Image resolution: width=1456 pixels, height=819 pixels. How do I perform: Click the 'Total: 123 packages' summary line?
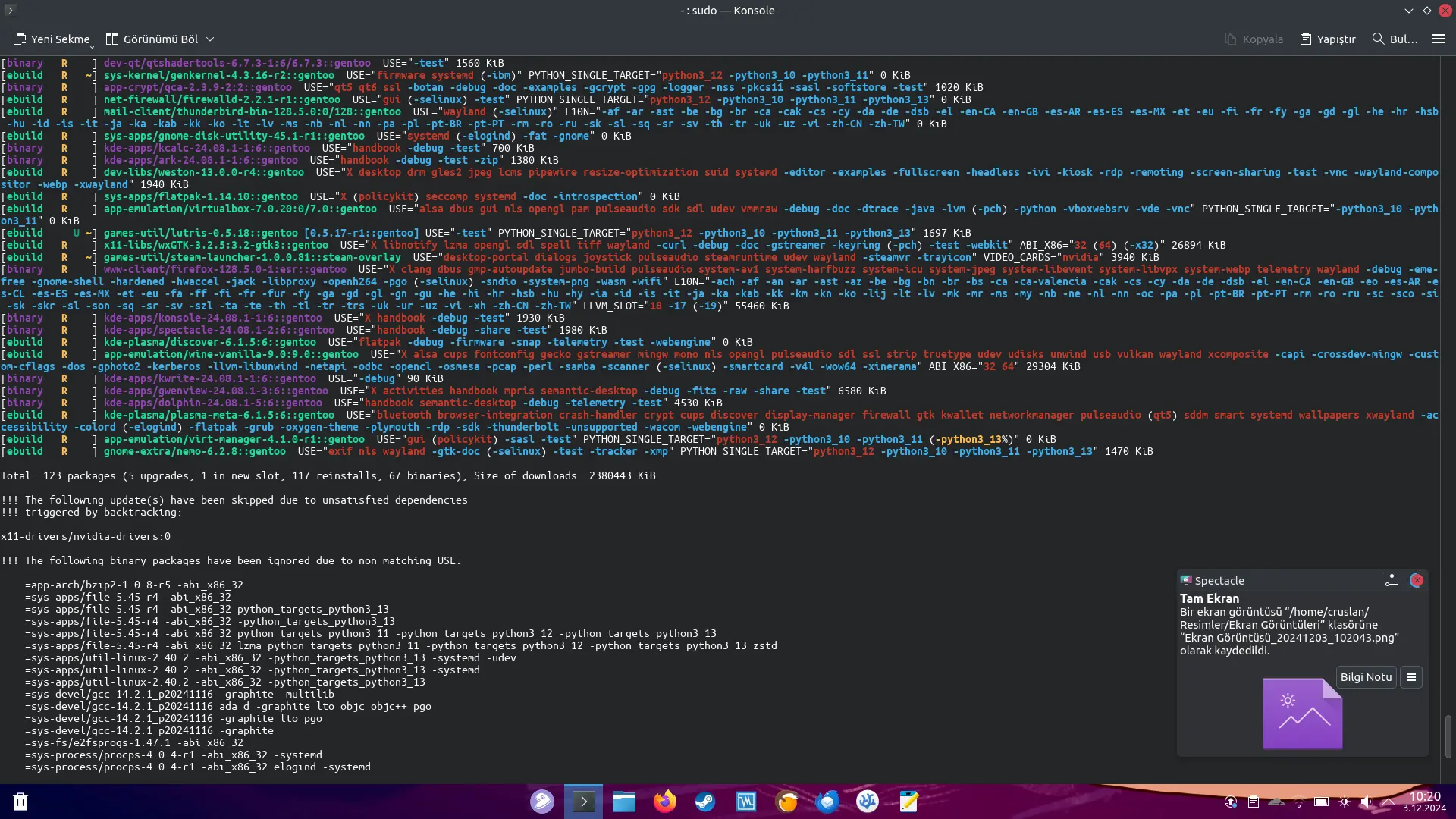(328, 475)
